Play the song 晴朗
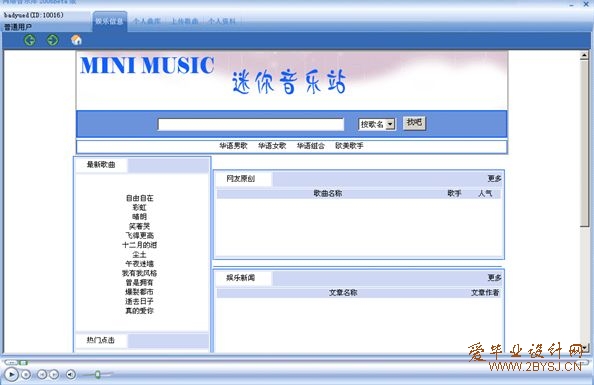 (139, 217)
